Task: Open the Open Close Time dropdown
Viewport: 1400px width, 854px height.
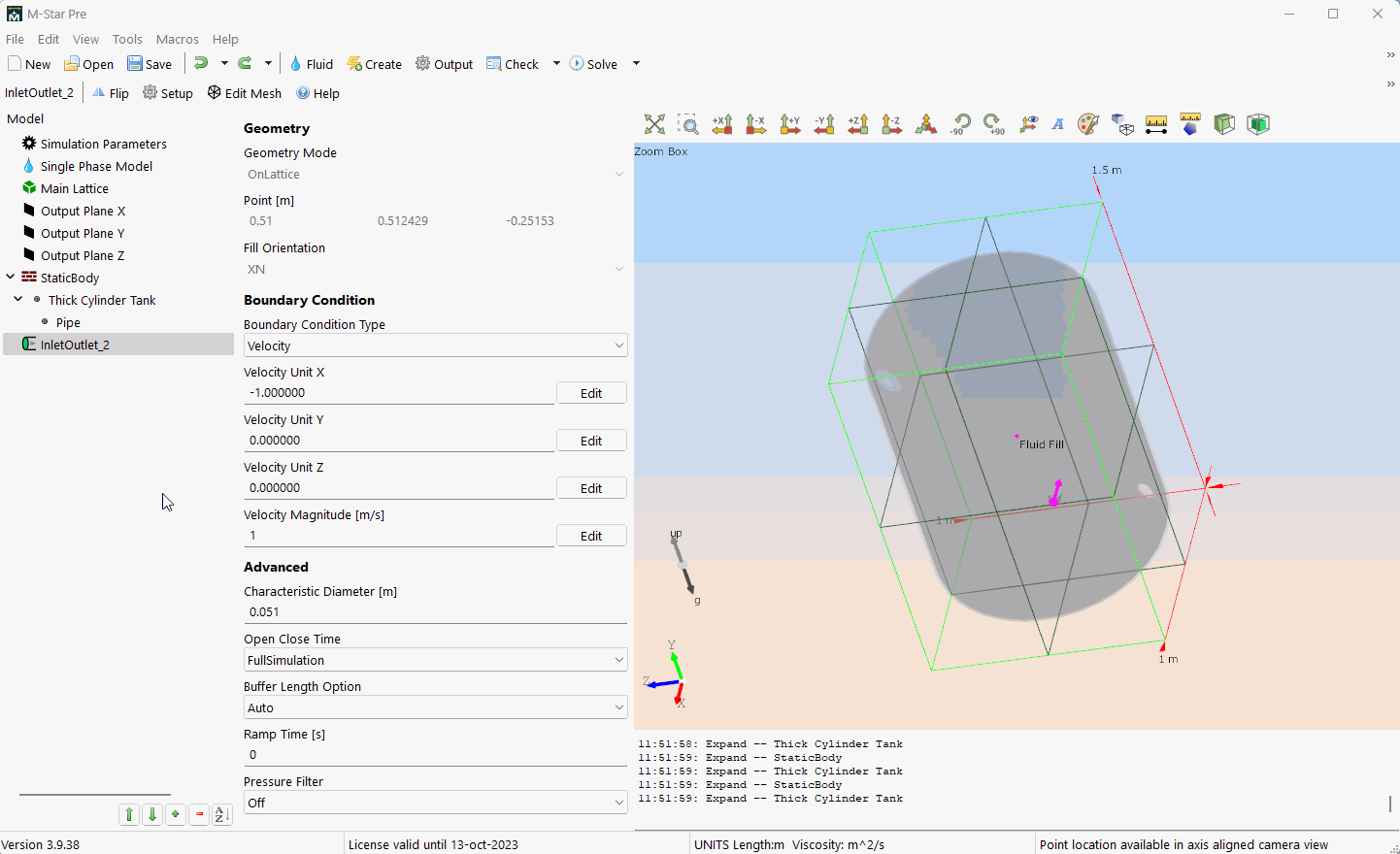Action: (x=435, y=660)
